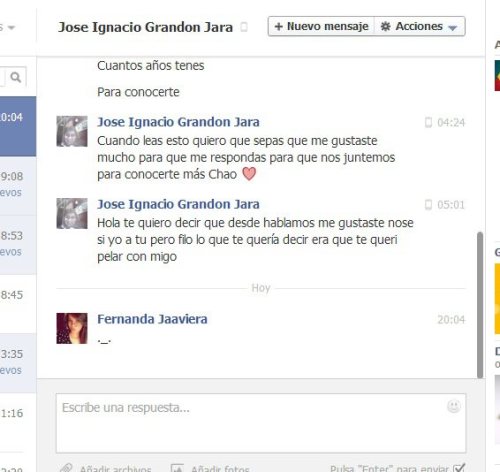The height and width of the screenshot is (472, 500).
Task: Select the 9:08 conversation in list
Action: click(x=18, y=186)
